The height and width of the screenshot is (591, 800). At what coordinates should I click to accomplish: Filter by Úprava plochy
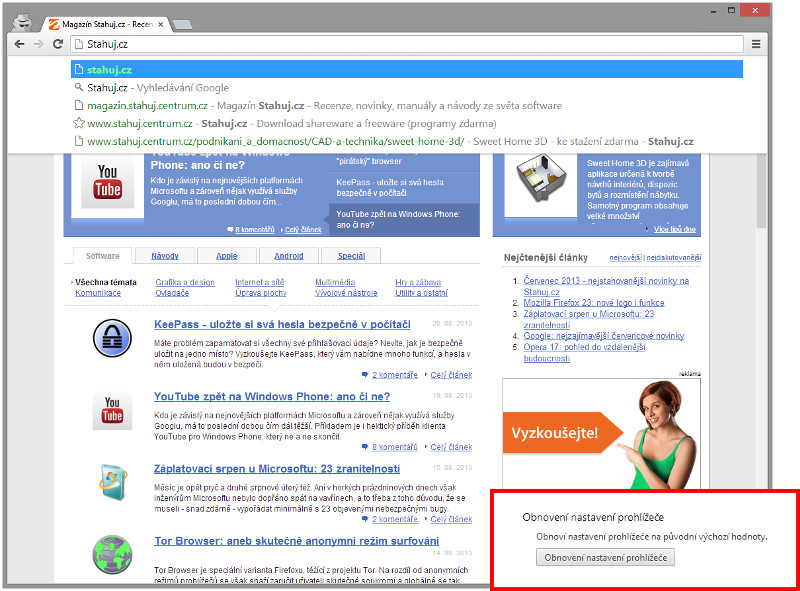click(x=261, y=293)
